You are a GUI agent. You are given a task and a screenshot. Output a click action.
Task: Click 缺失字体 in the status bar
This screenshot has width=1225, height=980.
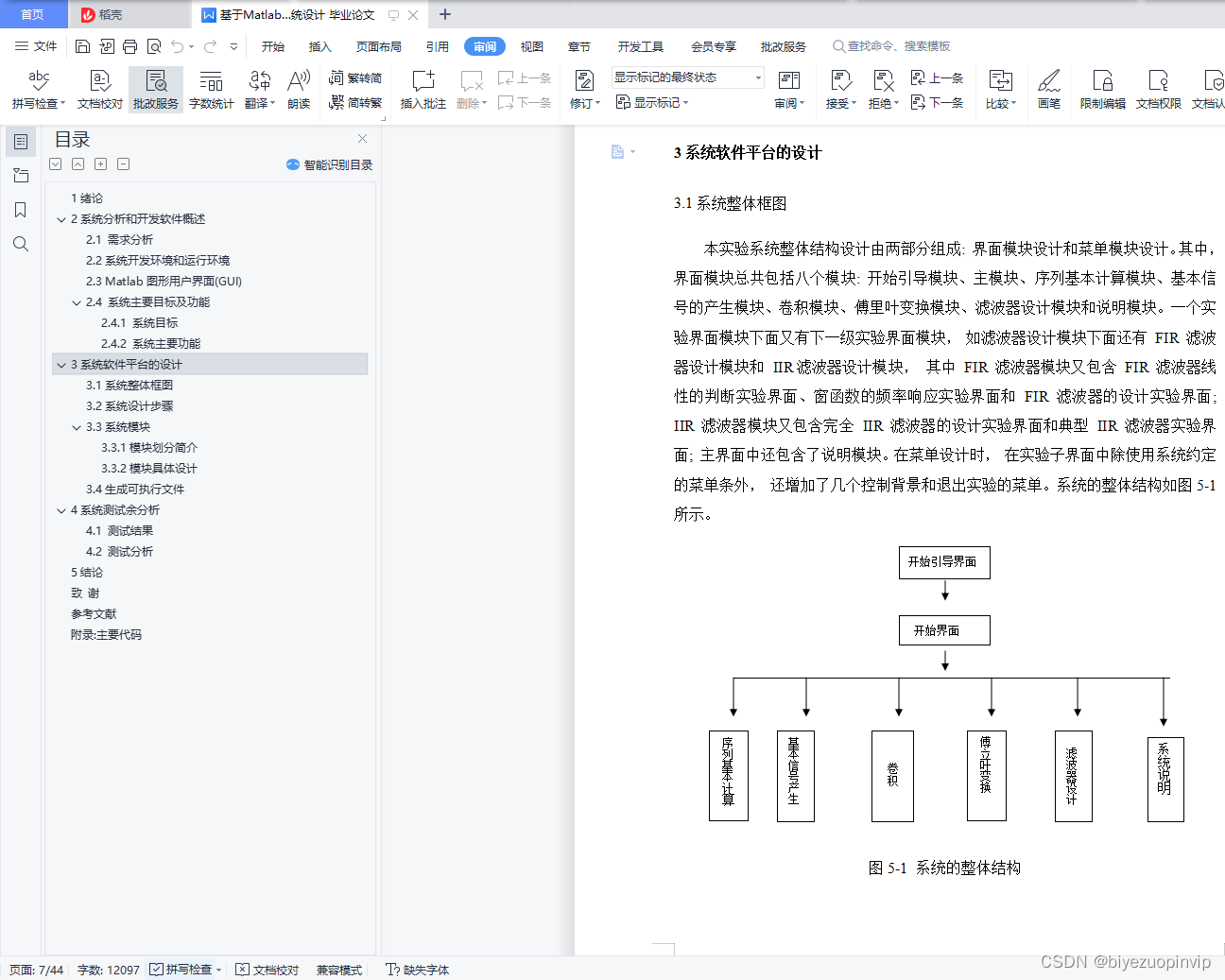click(x=418, y=970)
